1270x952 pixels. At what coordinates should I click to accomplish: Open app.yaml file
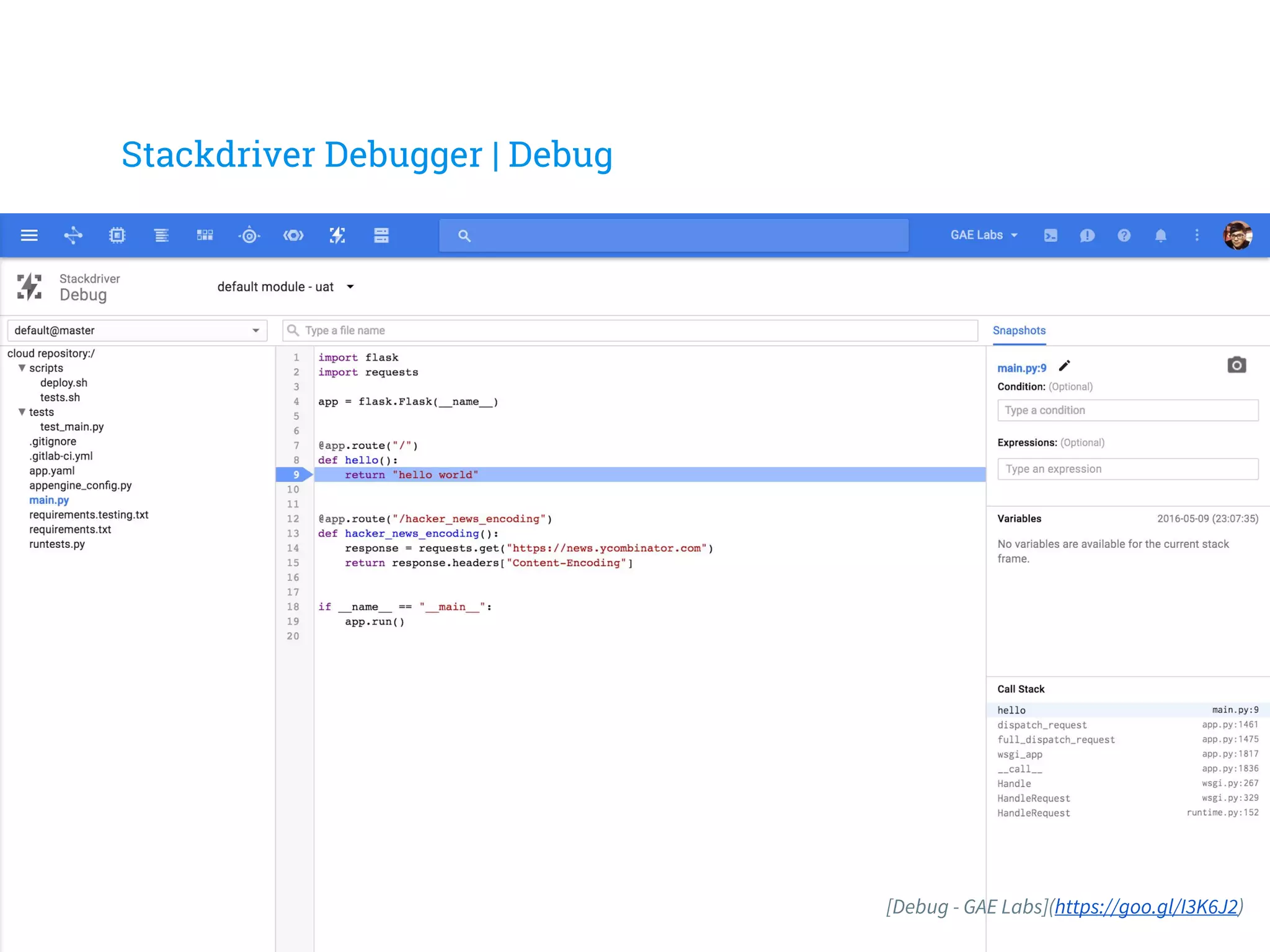tap(52, 471)
